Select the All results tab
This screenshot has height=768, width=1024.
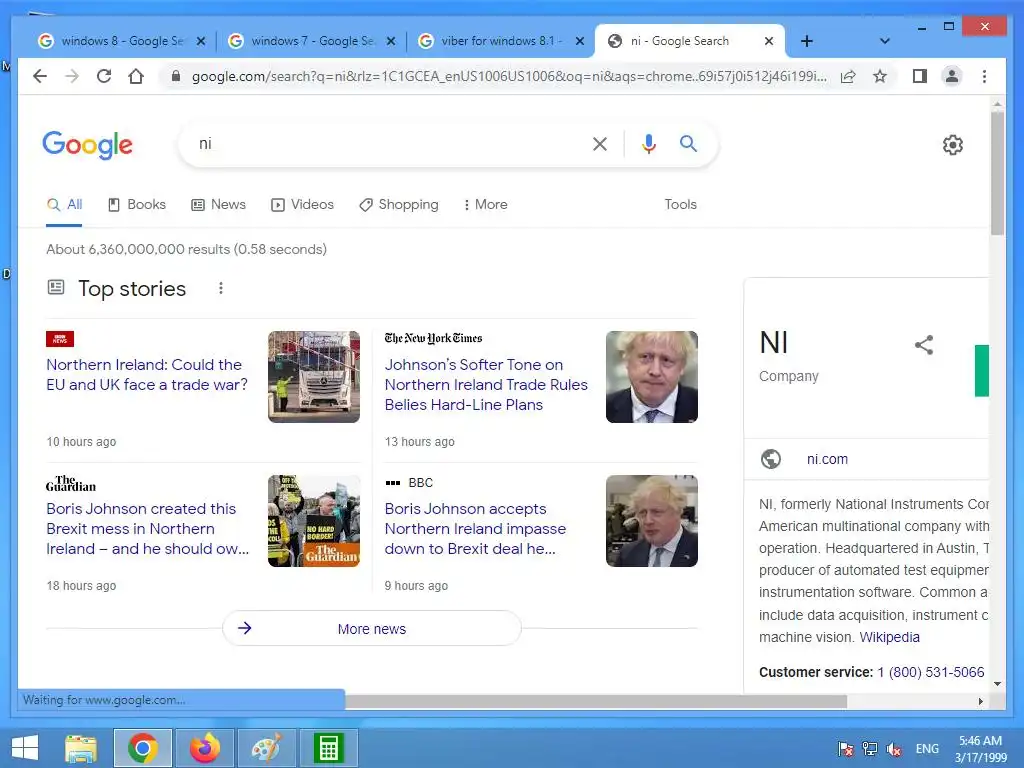pyautogui.click(x=64, y=204)
